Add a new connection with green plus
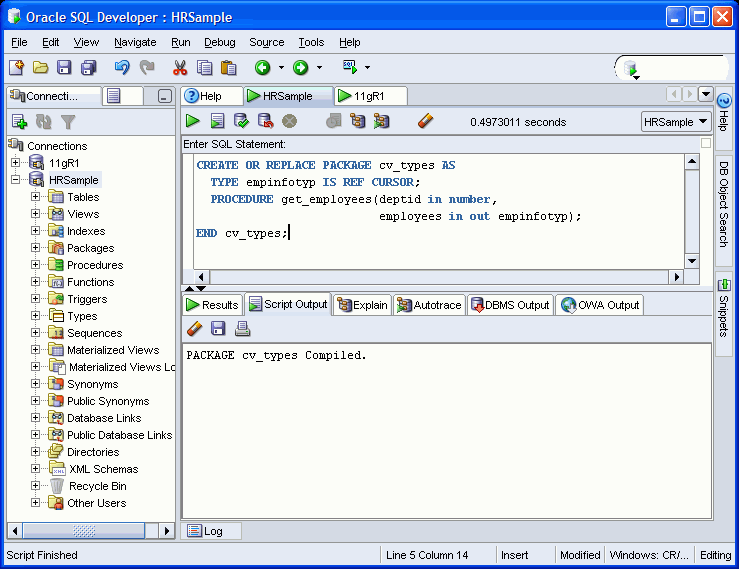 coord(19,122)
